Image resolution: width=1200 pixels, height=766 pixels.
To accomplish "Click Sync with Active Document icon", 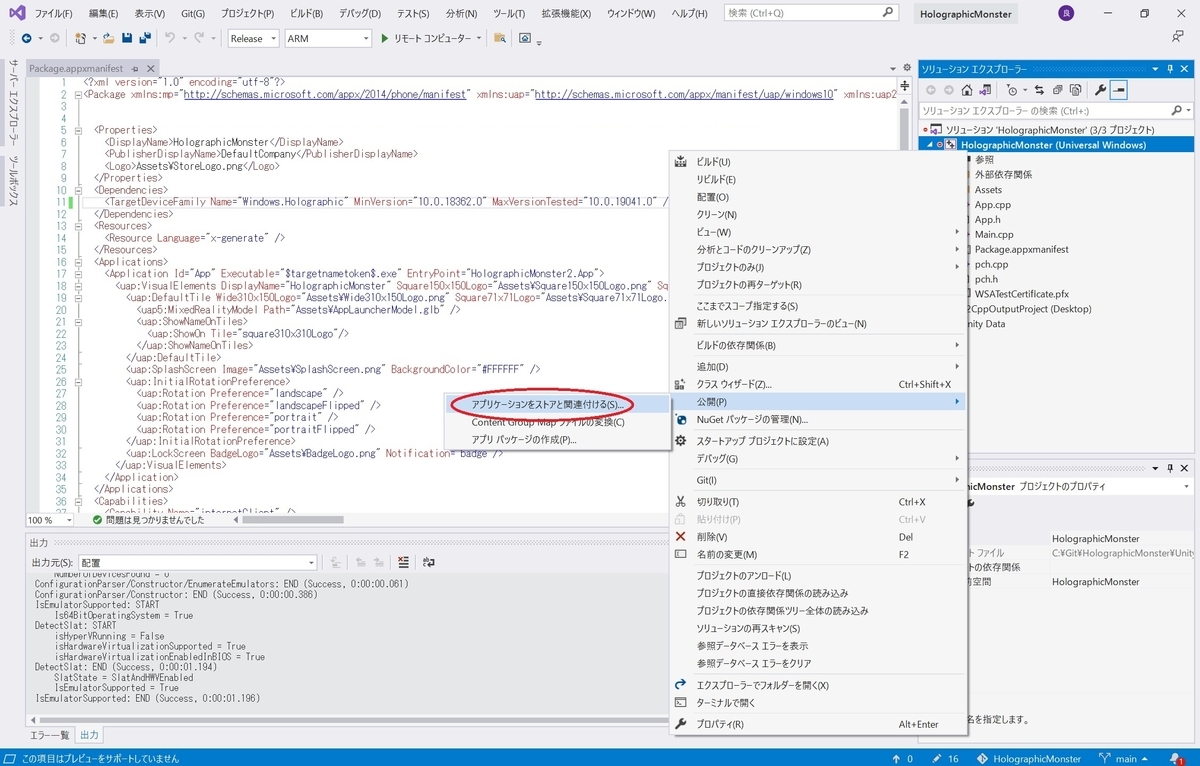I will 1040,90.
